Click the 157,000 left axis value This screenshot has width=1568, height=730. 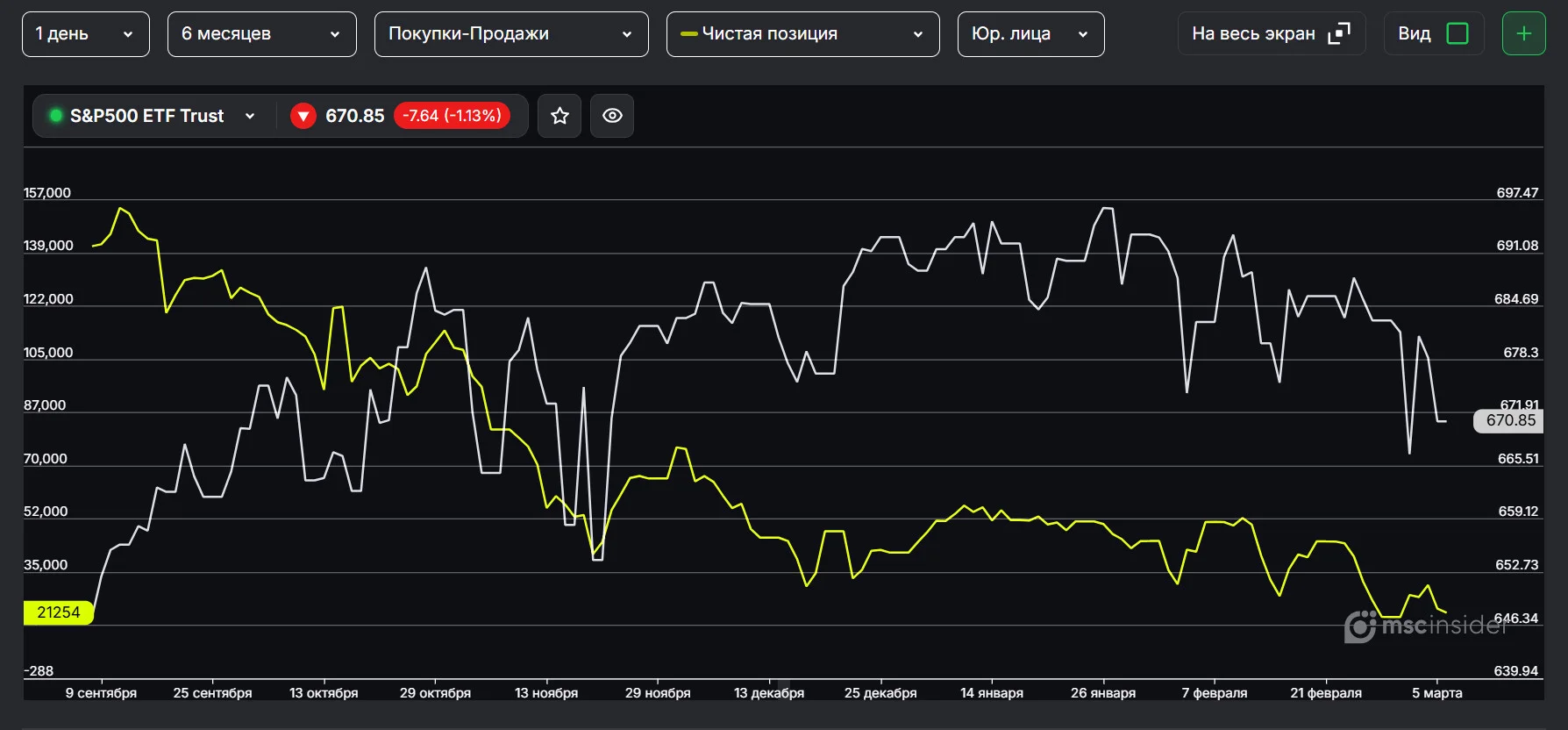(47, 193)
